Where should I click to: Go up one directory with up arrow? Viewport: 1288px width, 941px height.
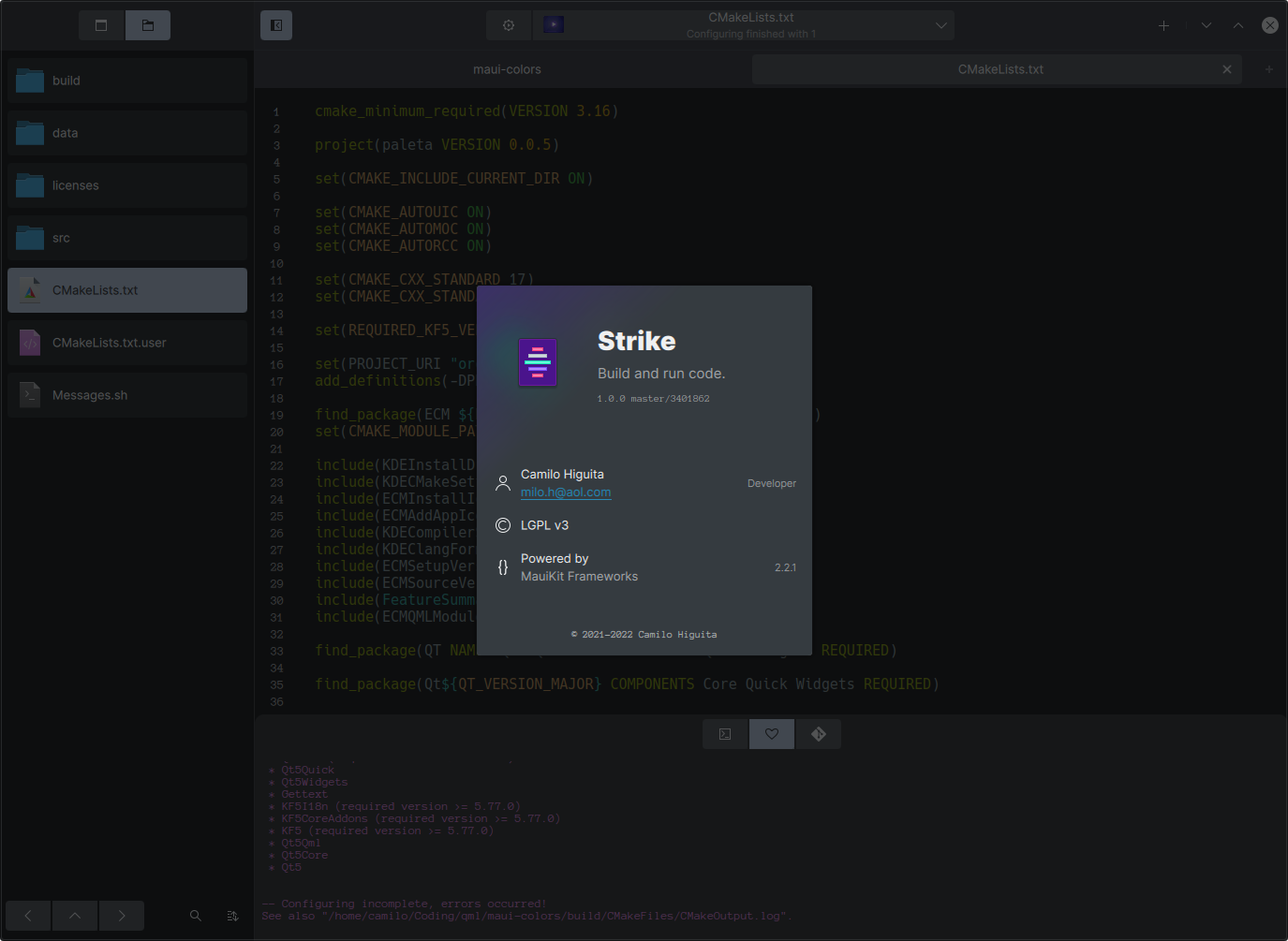coord(75,916)
